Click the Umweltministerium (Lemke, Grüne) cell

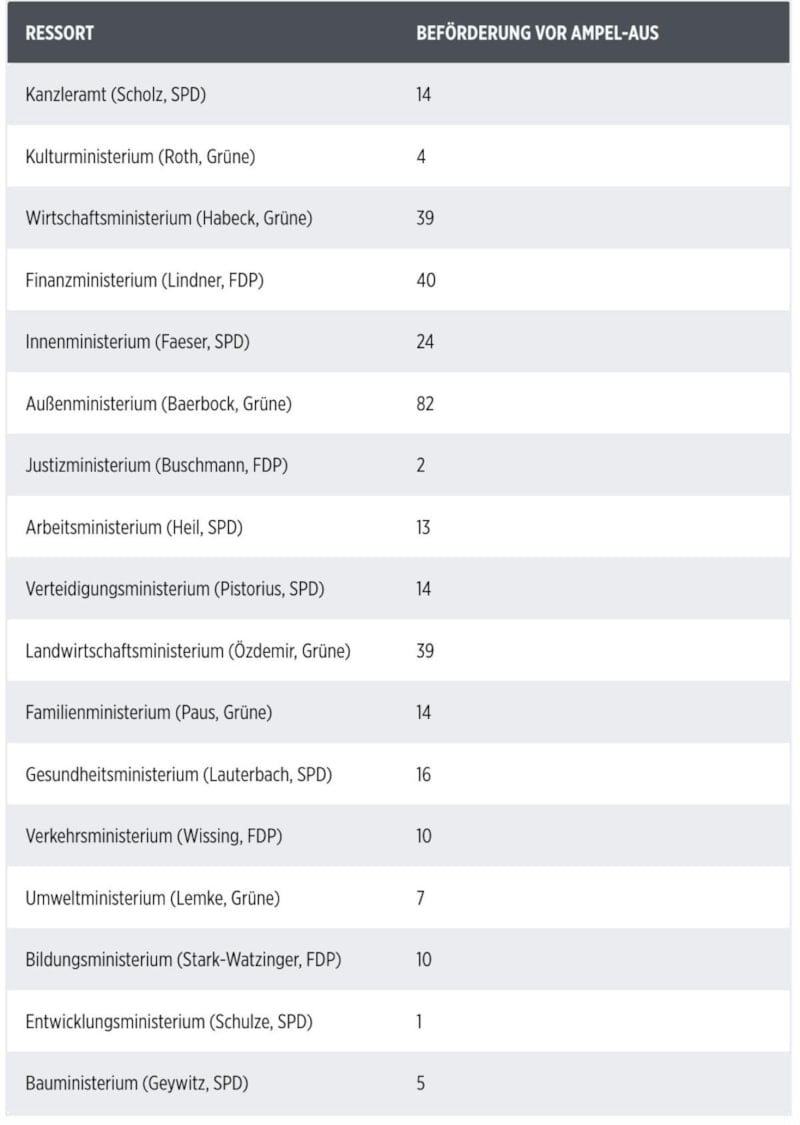point(152,898)
